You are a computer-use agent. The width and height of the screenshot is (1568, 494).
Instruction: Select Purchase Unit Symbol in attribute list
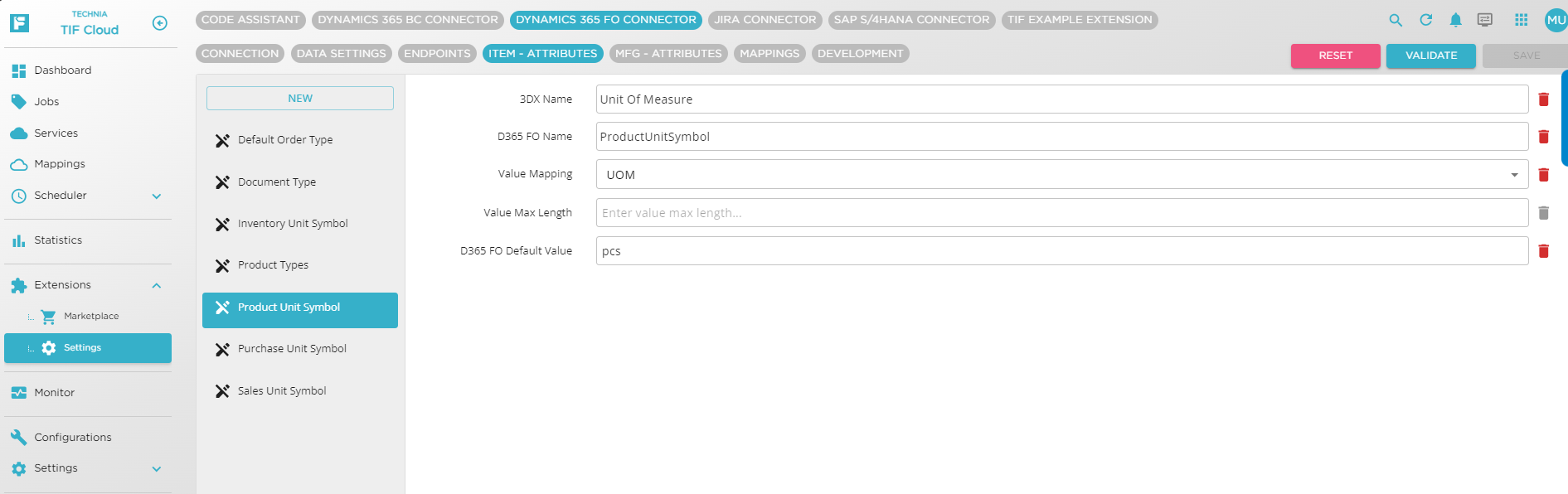coord(292,349)
